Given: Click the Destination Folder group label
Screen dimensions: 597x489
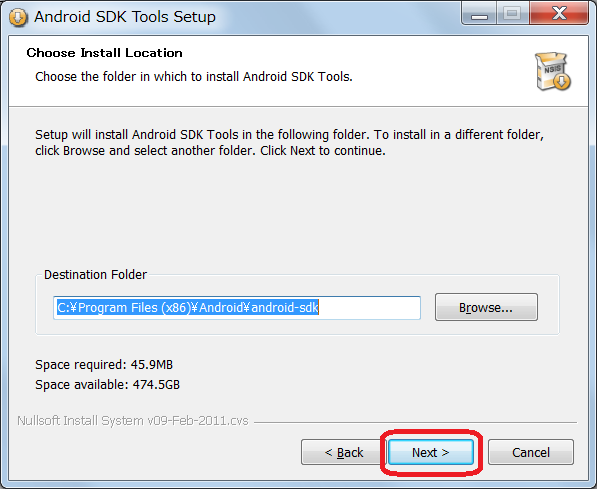Looking at the screenshot, I should click(x=95, y=274).
